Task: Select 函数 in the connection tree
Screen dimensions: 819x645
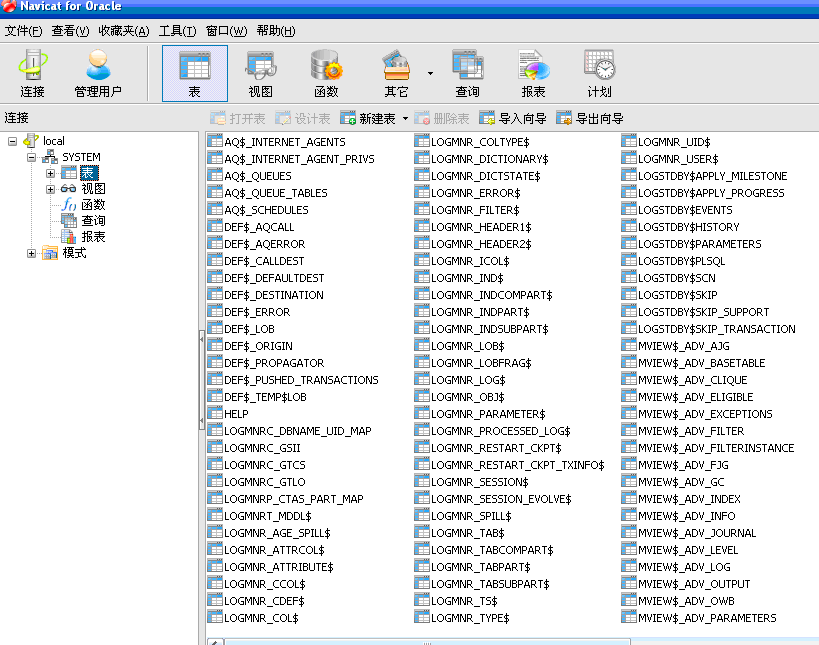Action: pyautogui.click(x=93, y=205)
